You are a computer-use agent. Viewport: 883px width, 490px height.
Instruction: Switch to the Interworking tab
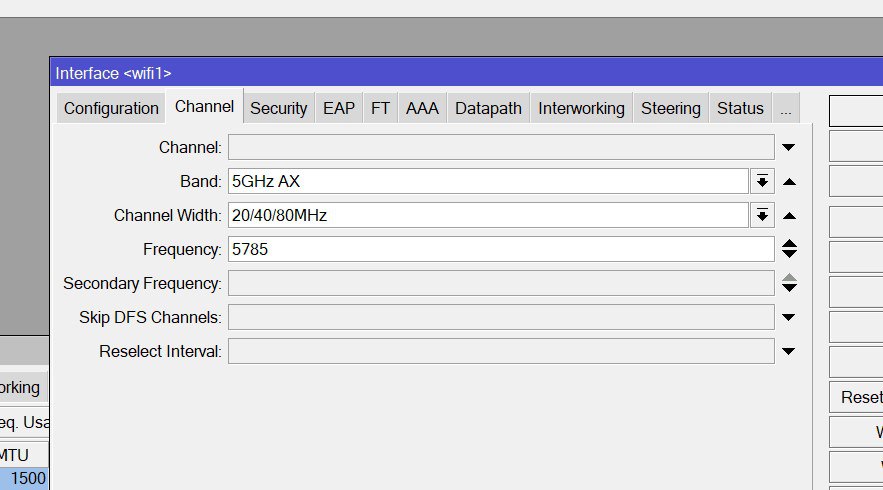(581, 108)
